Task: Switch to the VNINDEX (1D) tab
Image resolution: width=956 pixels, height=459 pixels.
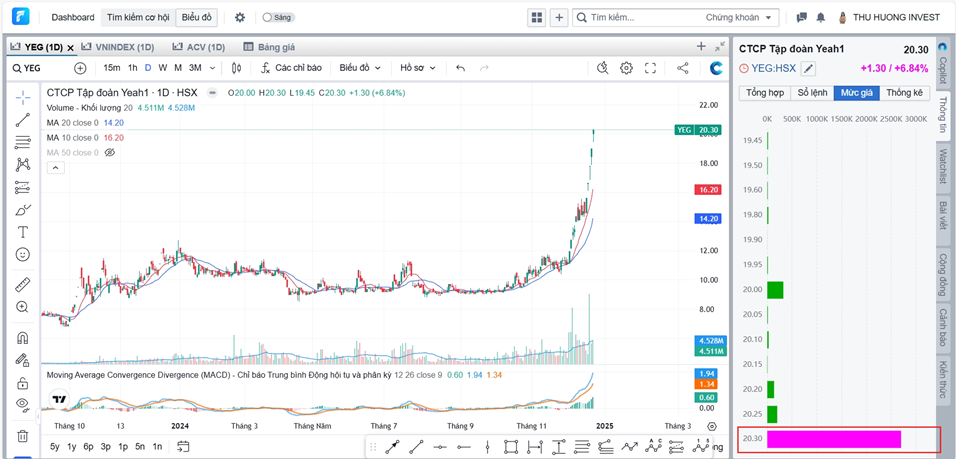Action: click(x=117, y=47)
